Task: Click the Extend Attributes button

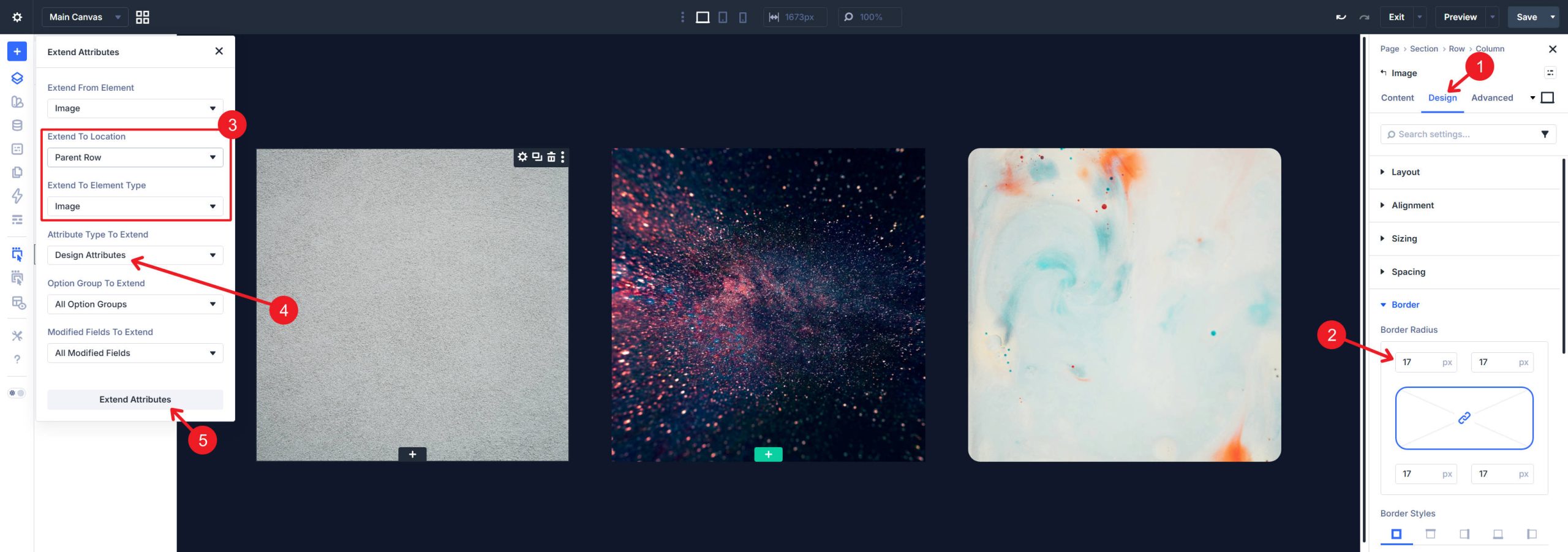Action: pos(135,399)
